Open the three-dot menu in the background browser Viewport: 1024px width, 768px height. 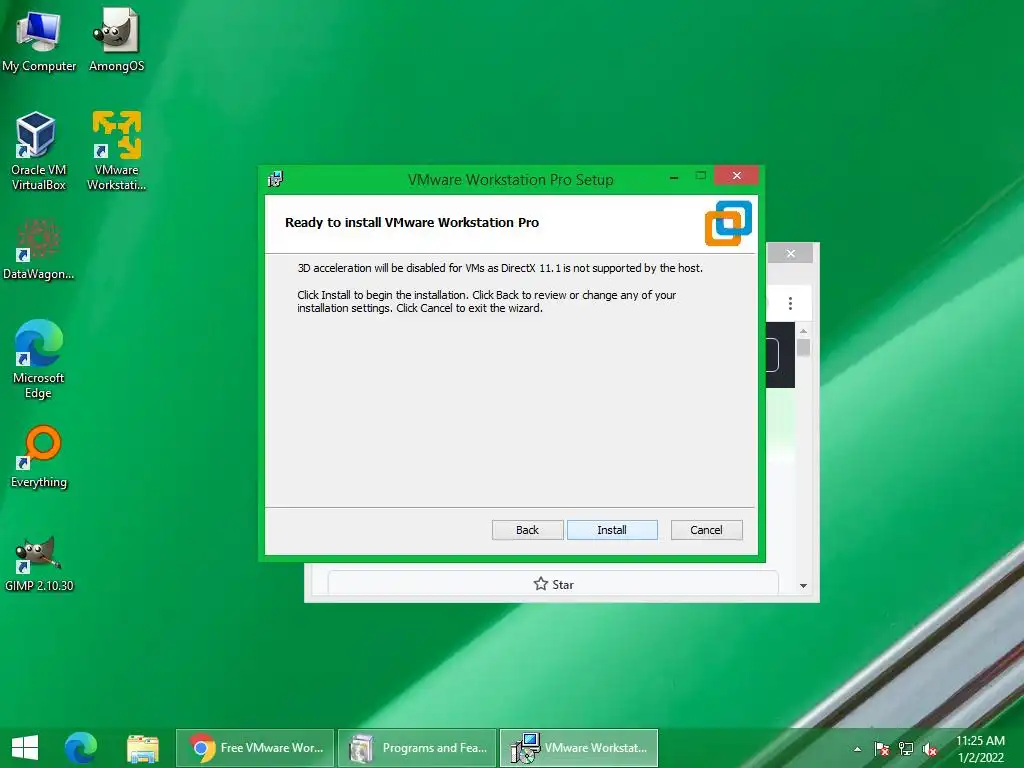coord(790,304)
